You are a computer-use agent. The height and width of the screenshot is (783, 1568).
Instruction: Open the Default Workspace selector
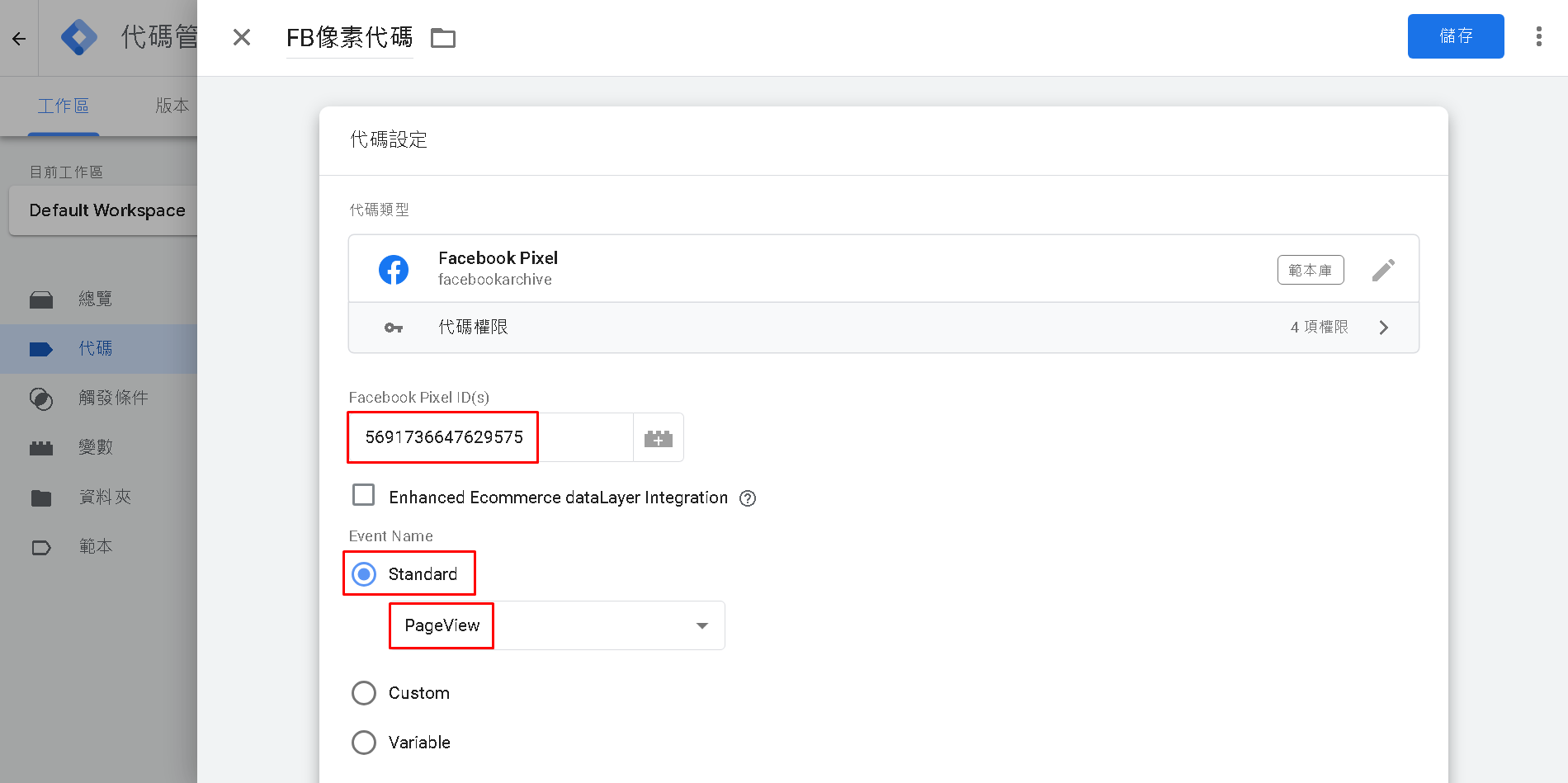pyautogui.click(x=103, y=210)
